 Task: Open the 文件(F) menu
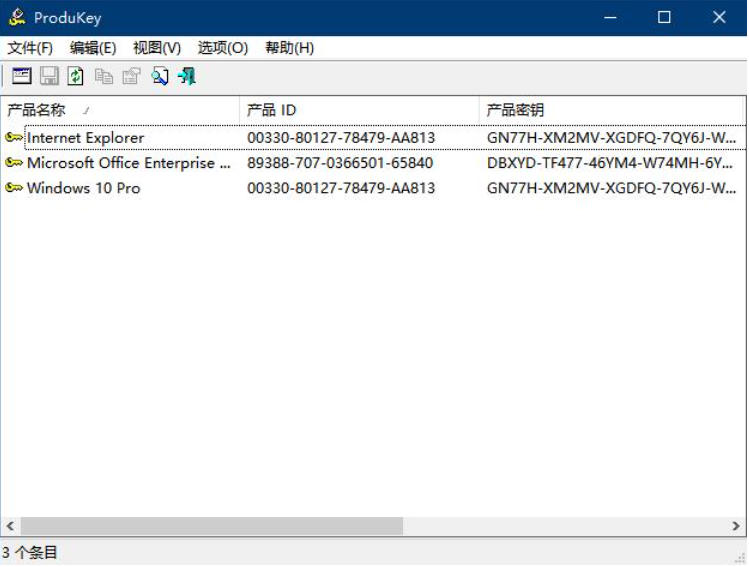tap(30, 48)
